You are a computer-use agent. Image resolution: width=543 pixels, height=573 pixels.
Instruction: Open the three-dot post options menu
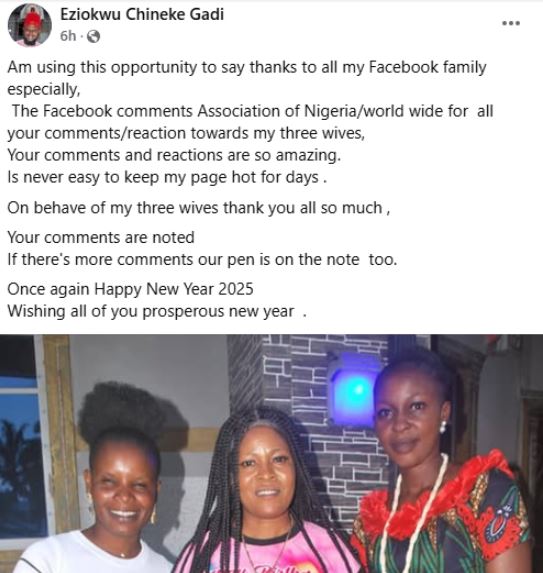click(511, 23)
